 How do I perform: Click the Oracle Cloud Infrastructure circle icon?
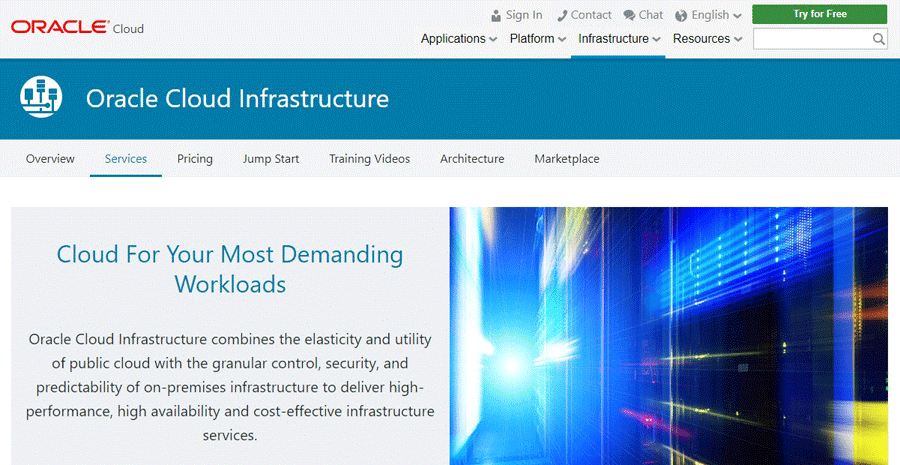coord(41,97)
